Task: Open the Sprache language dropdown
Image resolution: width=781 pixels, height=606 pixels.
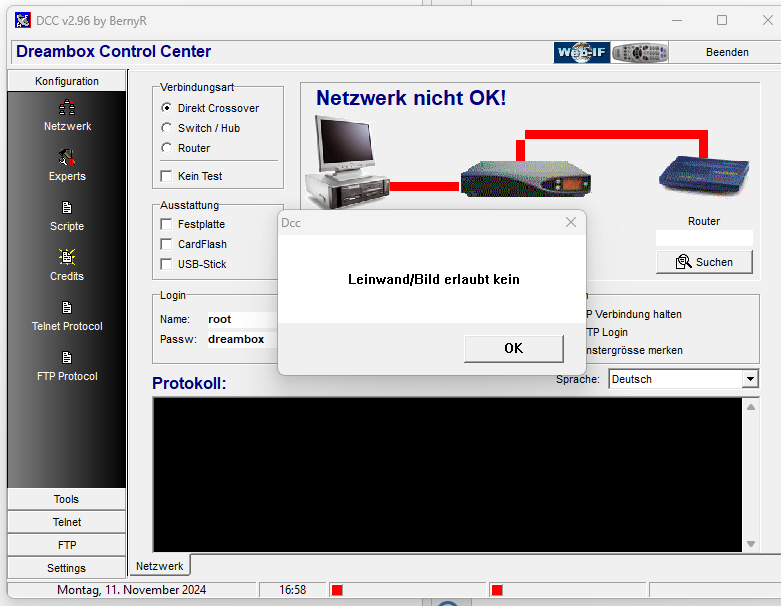Action: pos(750,379)
